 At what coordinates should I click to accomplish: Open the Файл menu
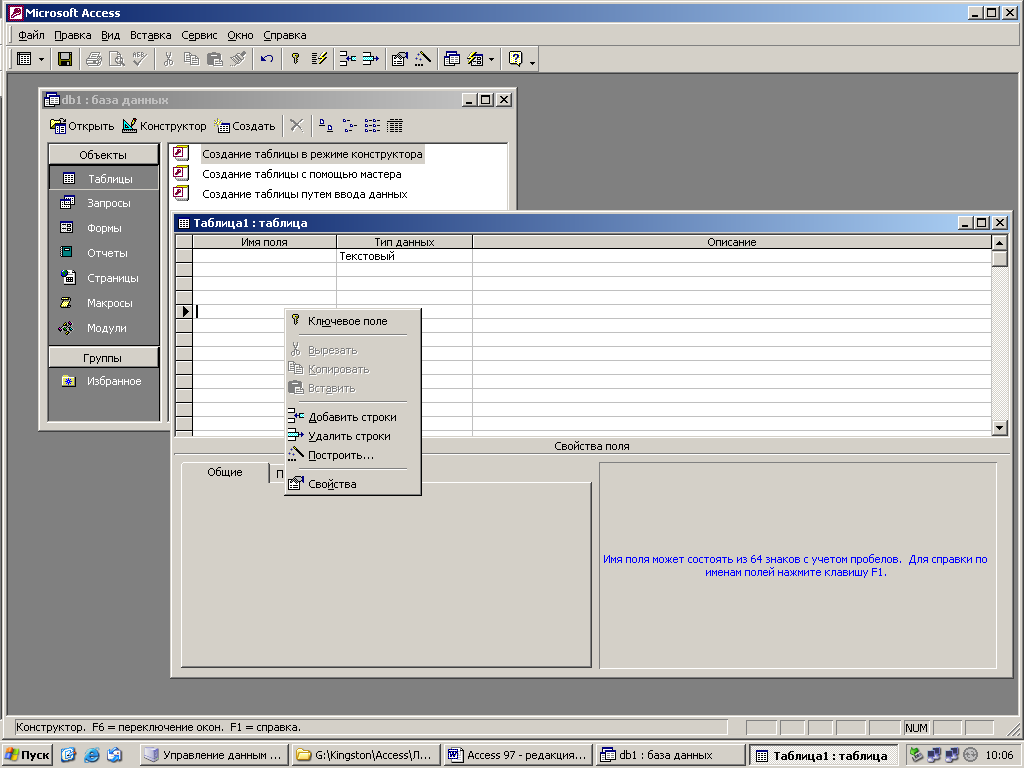31,35
